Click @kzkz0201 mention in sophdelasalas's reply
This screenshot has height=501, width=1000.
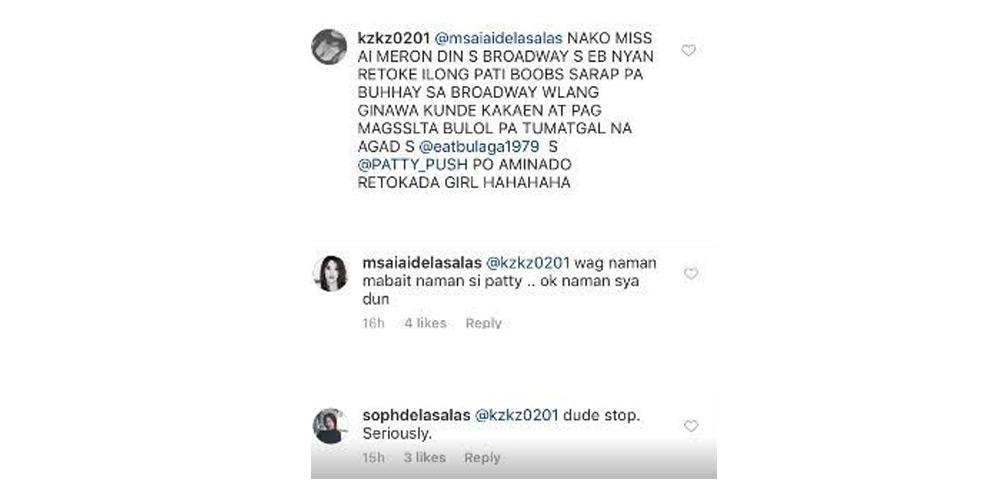click(x=517, y=415)
